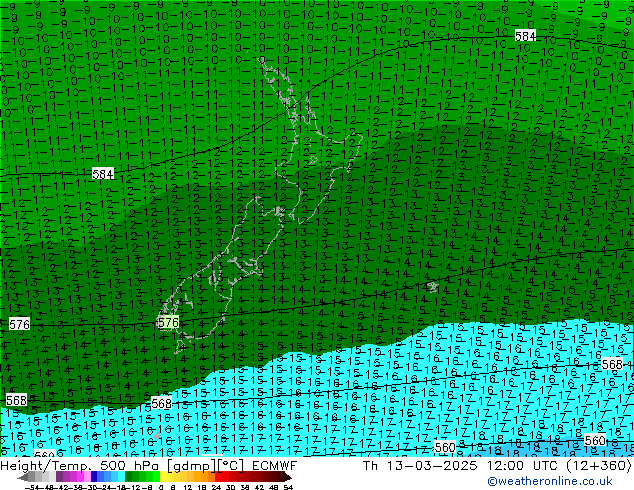Screen dimensions: 634x490
Task: Click the 560 contour label near the right border
Action: tap(595, 440)
